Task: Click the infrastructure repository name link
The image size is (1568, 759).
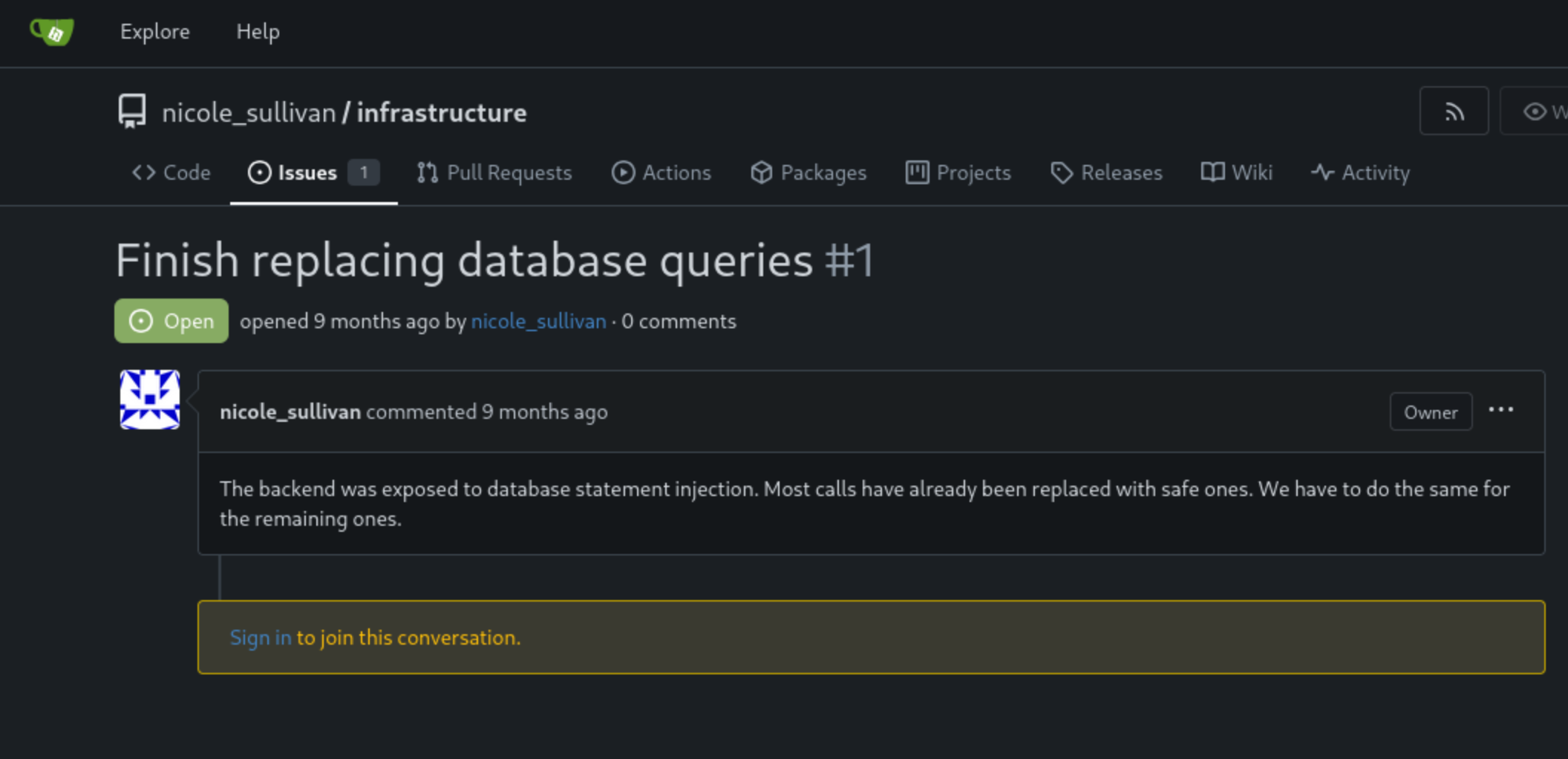Action: point(442,113)
